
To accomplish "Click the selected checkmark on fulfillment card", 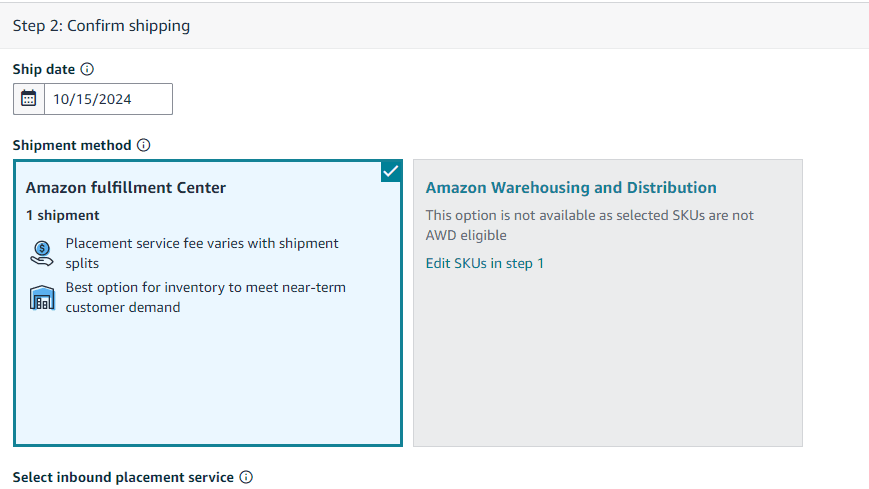I will 391,171.
